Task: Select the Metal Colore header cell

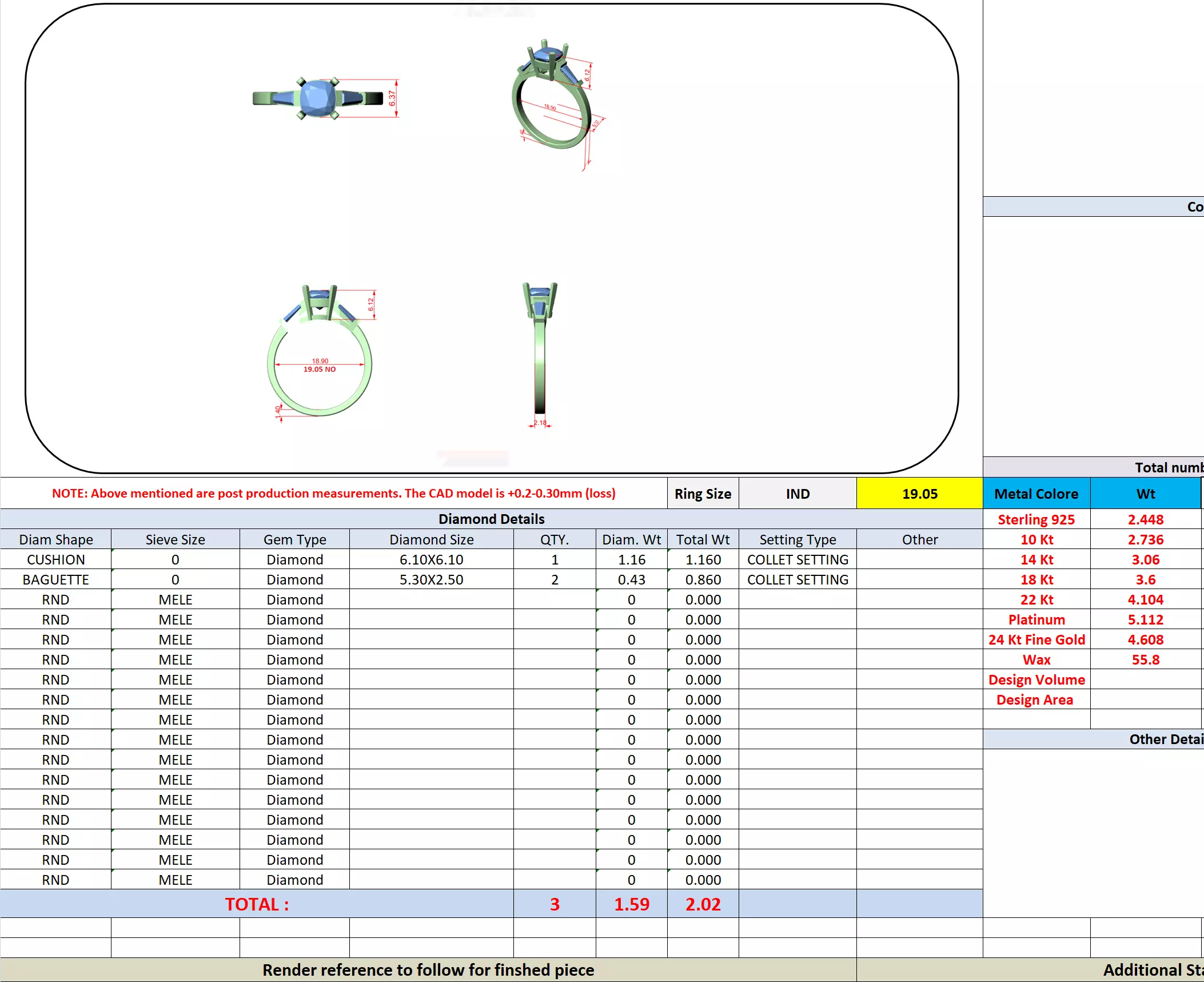Action: (1036, 494)
